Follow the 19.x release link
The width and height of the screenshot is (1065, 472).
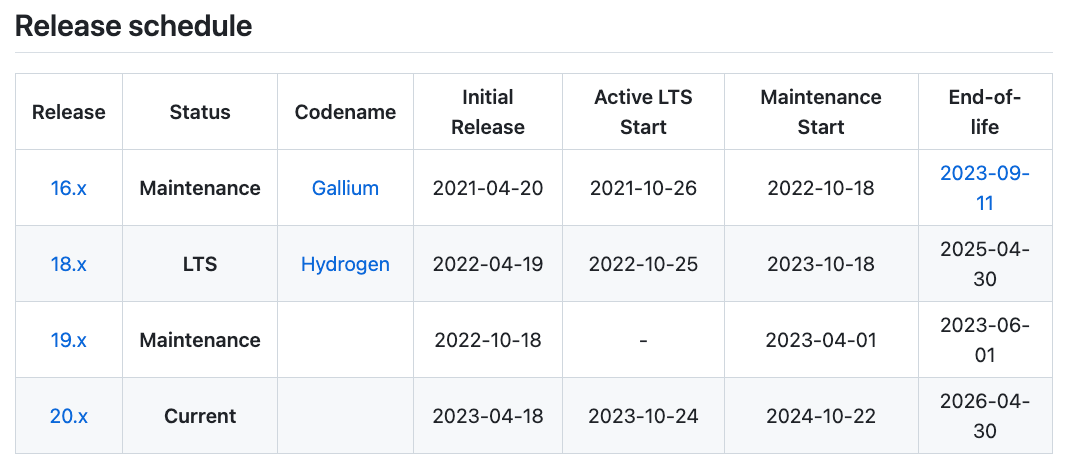coord(68,340)
